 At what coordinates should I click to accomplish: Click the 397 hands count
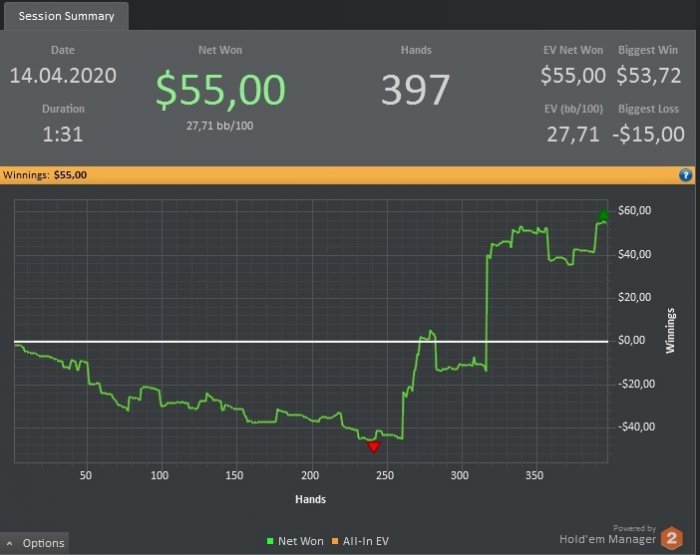(x=416, y=90)
